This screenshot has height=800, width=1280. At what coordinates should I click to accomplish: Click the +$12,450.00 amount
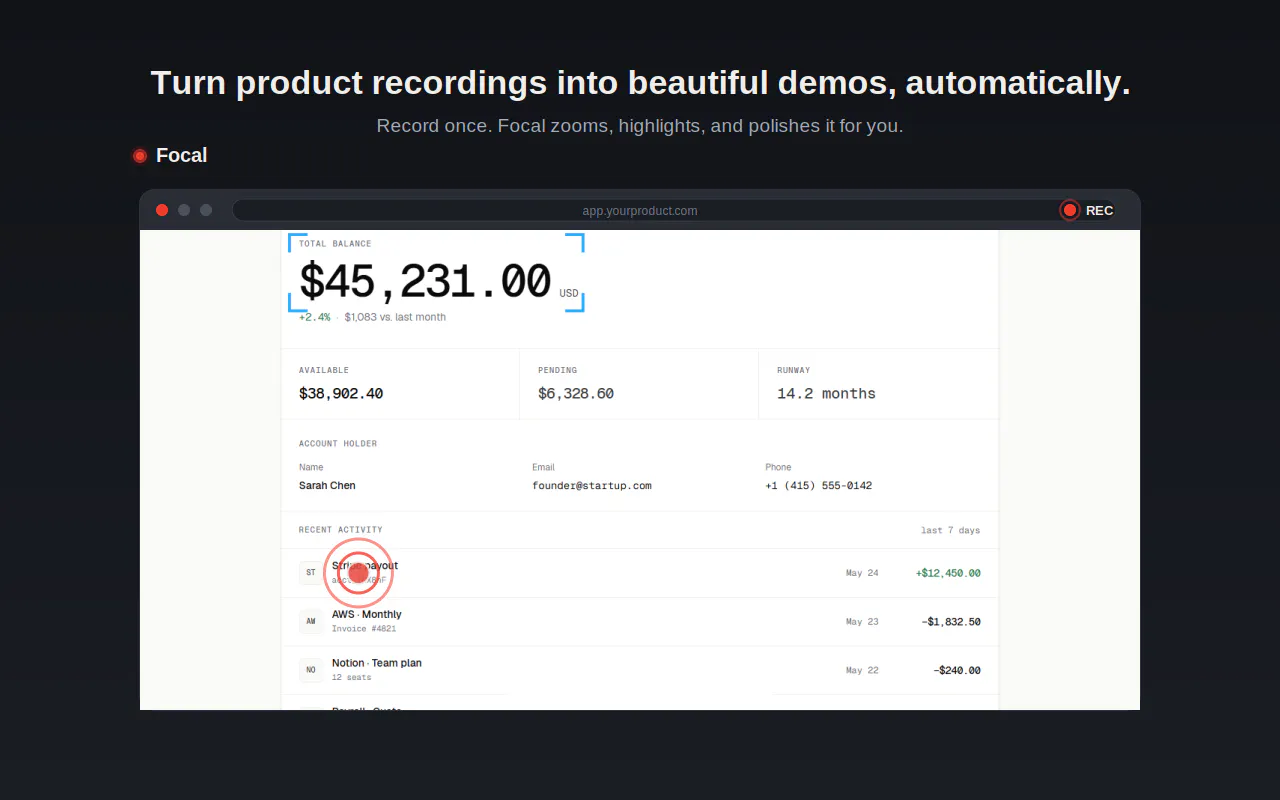point(948,573)
